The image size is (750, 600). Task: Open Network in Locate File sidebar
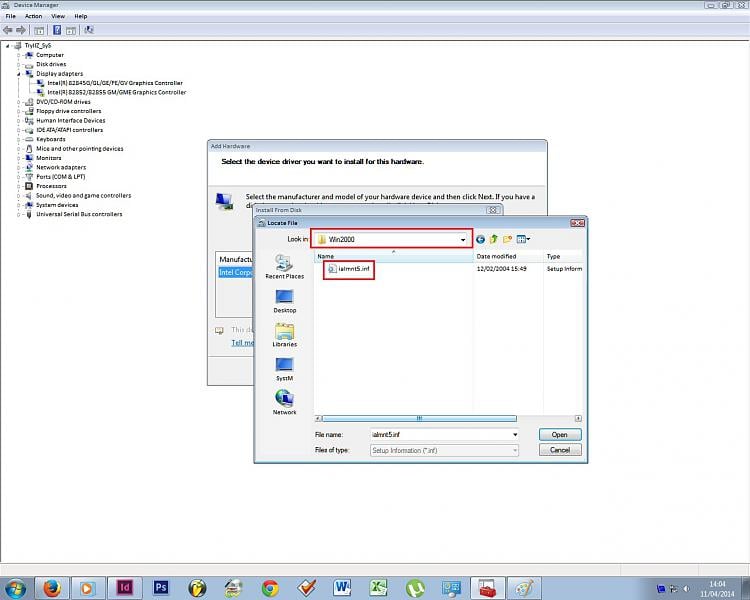(285, 403)
